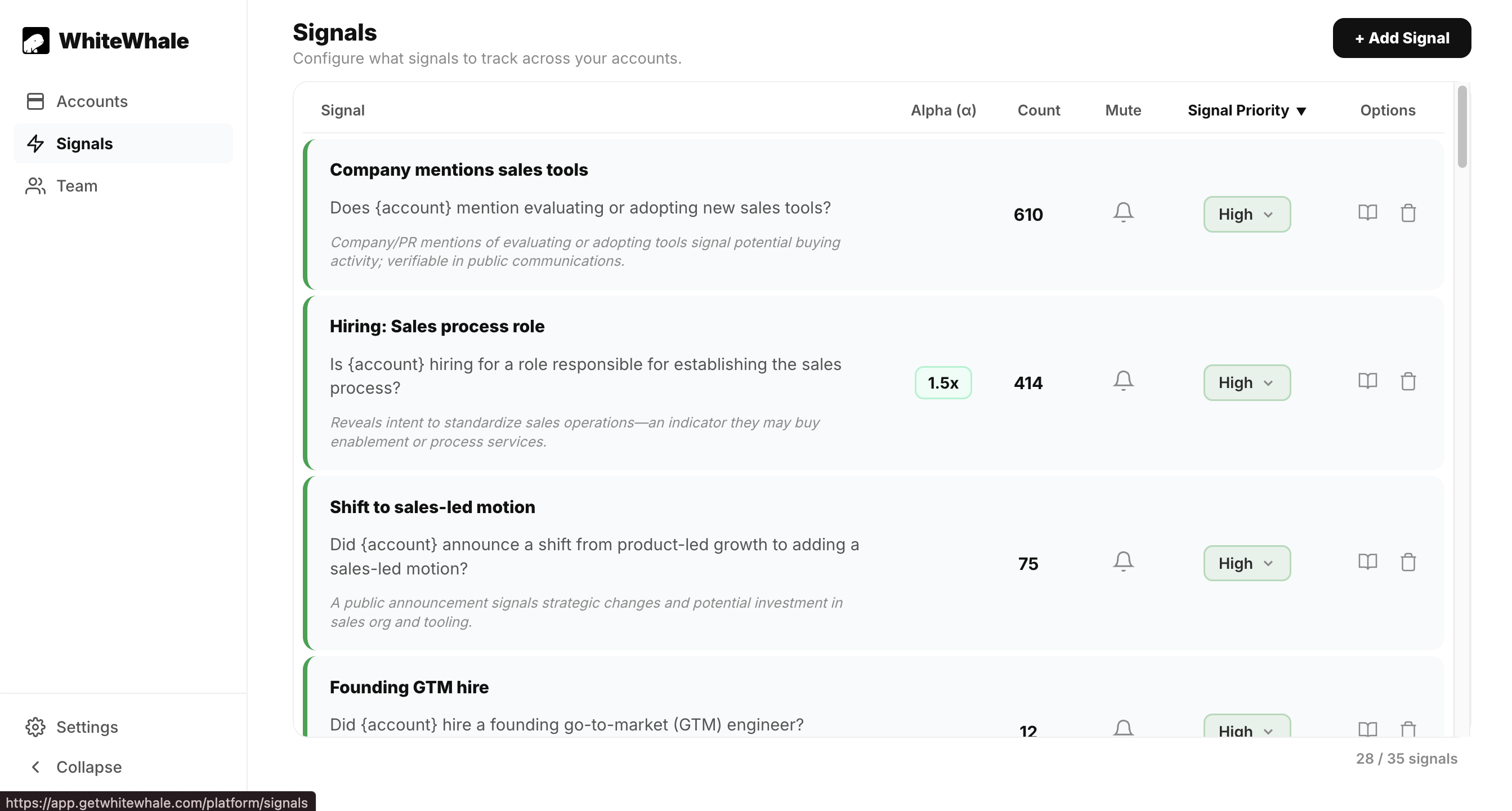Toggle bell for Founding GTM hire

point(1123,728)
